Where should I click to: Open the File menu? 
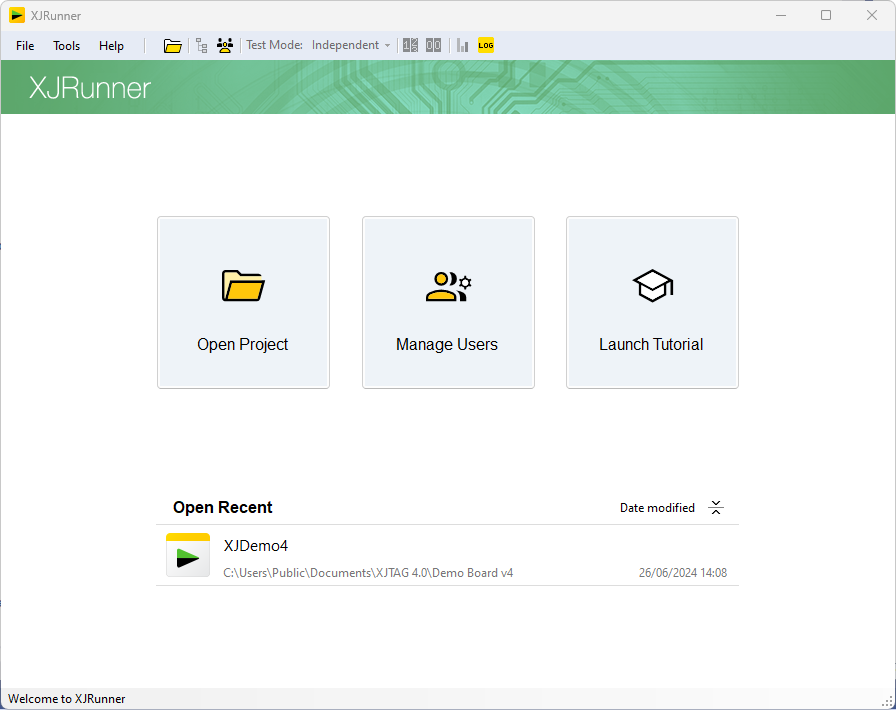pos(25,46)
